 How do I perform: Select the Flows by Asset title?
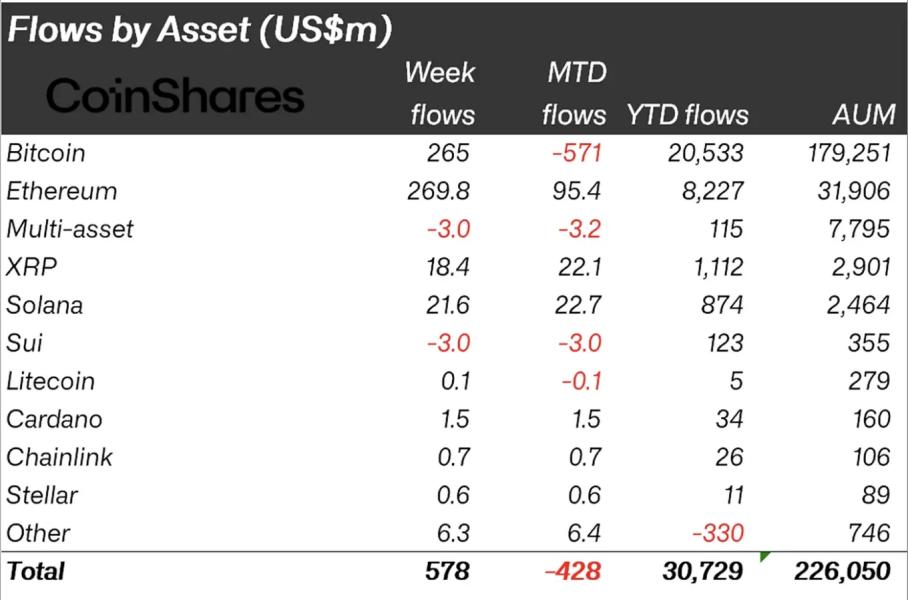pos(199,29)
